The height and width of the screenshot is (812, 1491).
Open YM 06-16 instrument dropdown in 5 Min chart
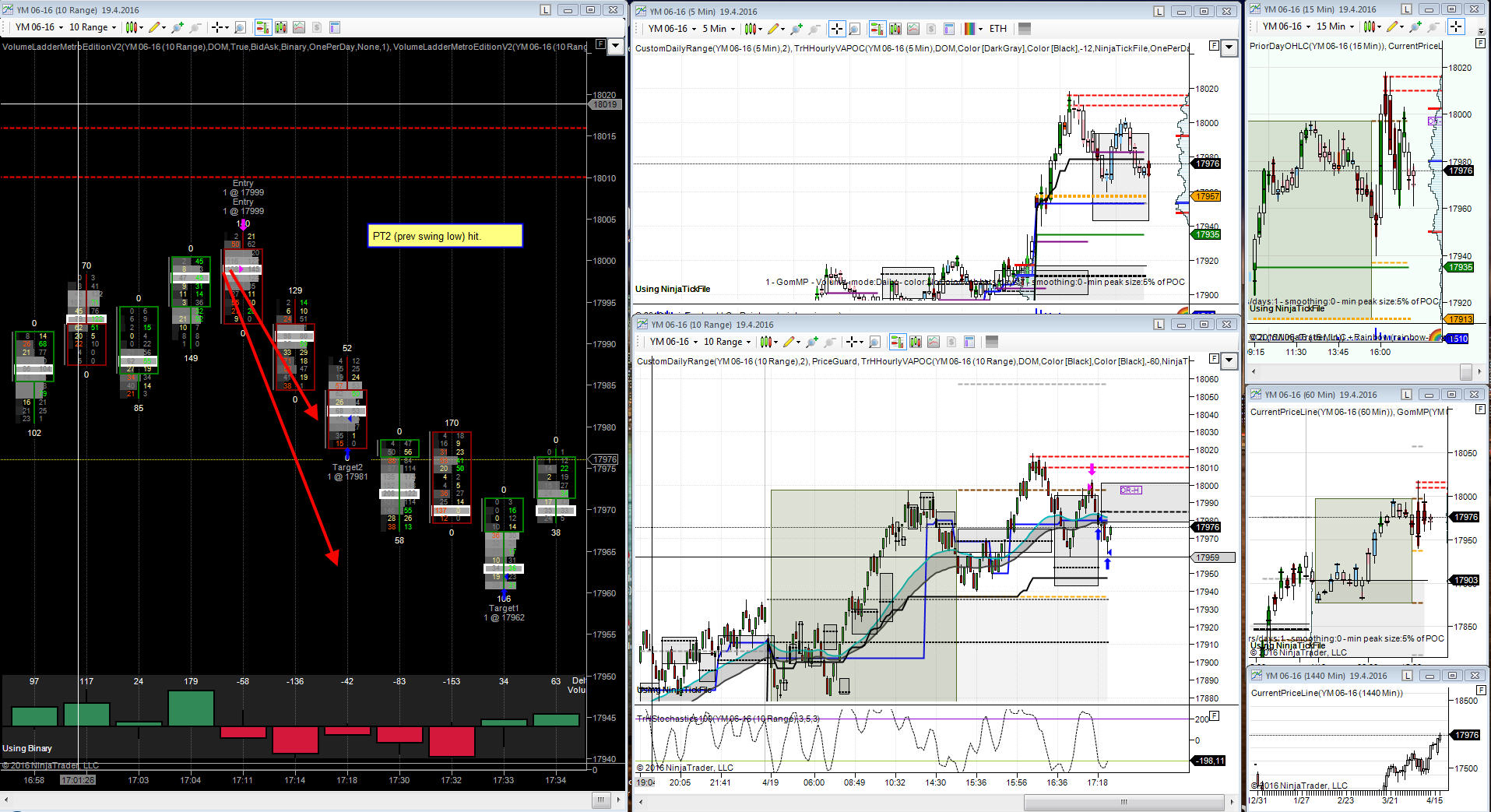click(x=672, y=29)
